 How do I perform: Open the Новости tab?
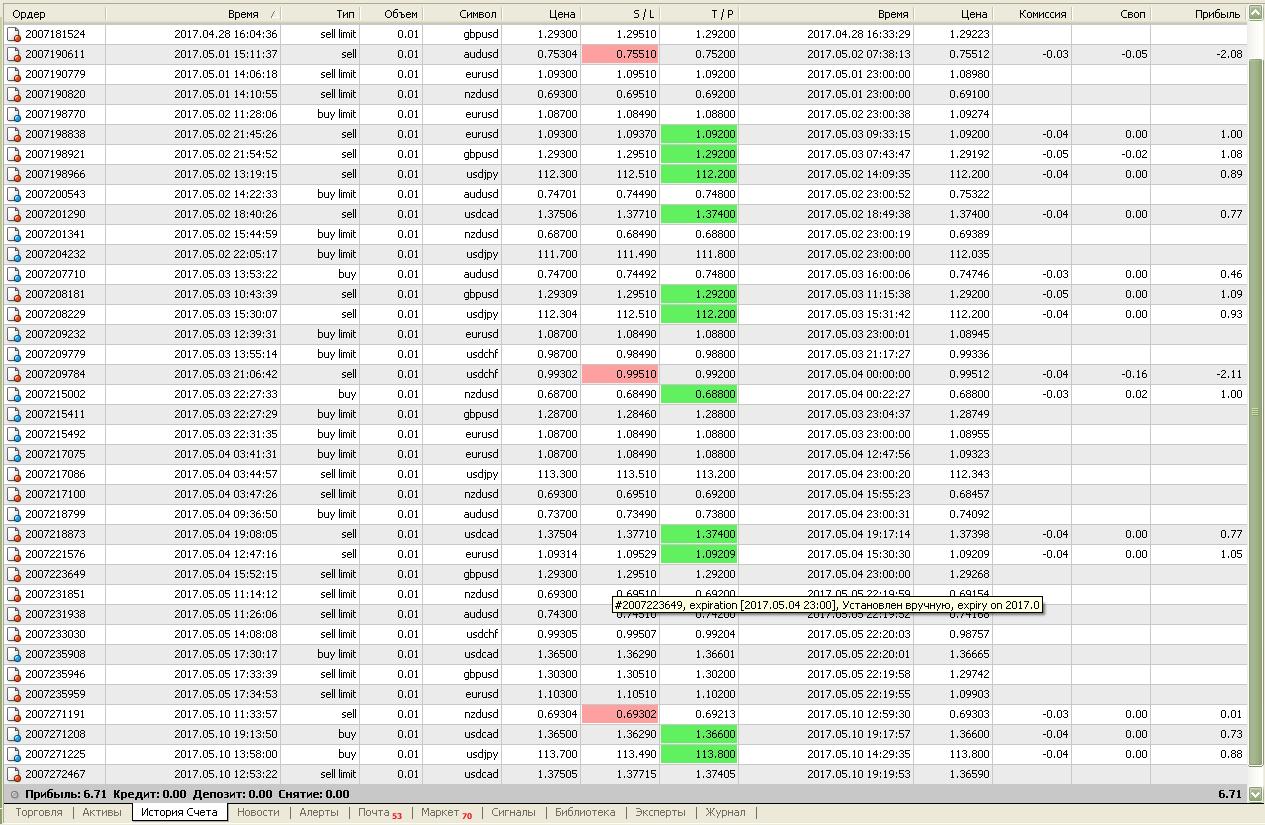point(259,813)
